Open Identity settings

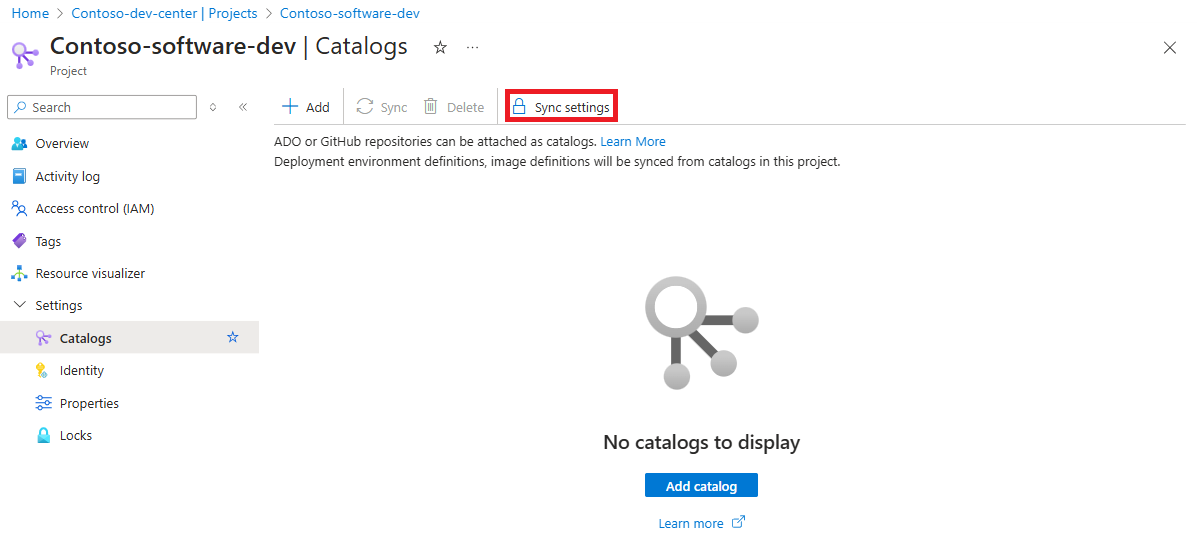(x=130, y=370)
